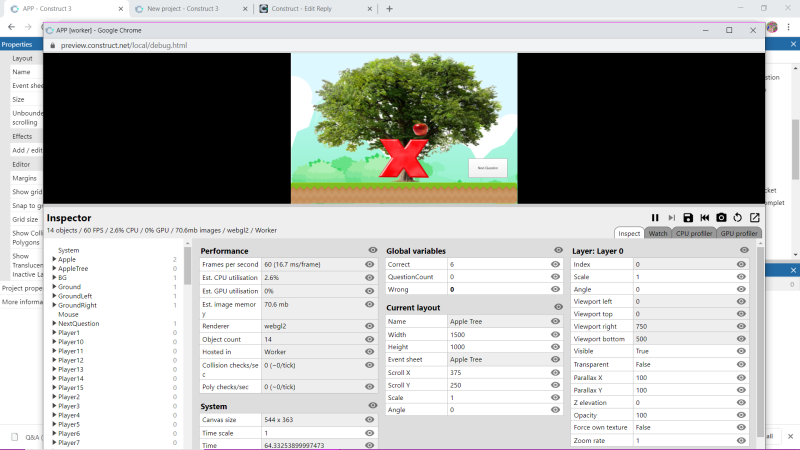Select System in the object tree
The width and height of the screenshot is (800, 450).
(68, 251)
